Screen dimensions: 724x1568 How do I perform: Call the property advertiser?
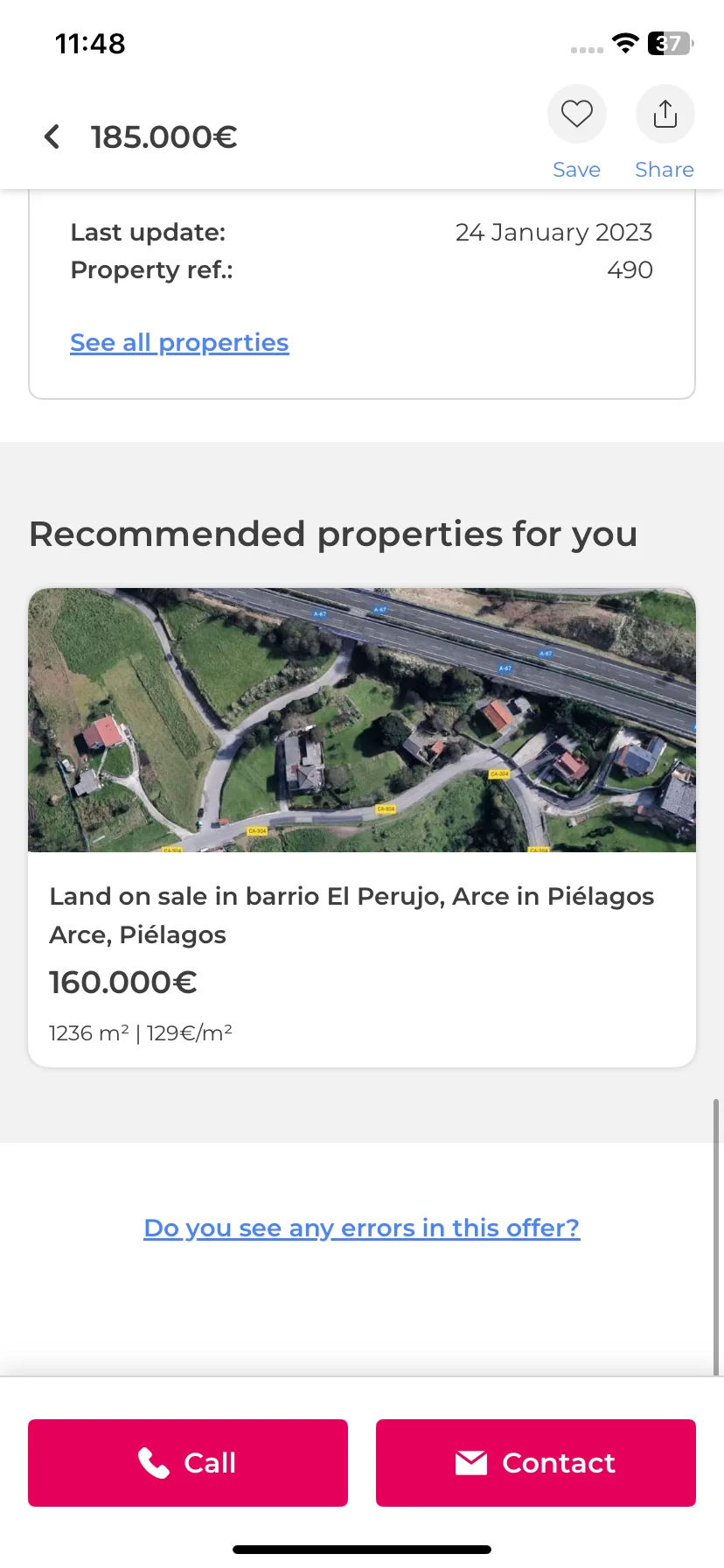[188, 1463]
